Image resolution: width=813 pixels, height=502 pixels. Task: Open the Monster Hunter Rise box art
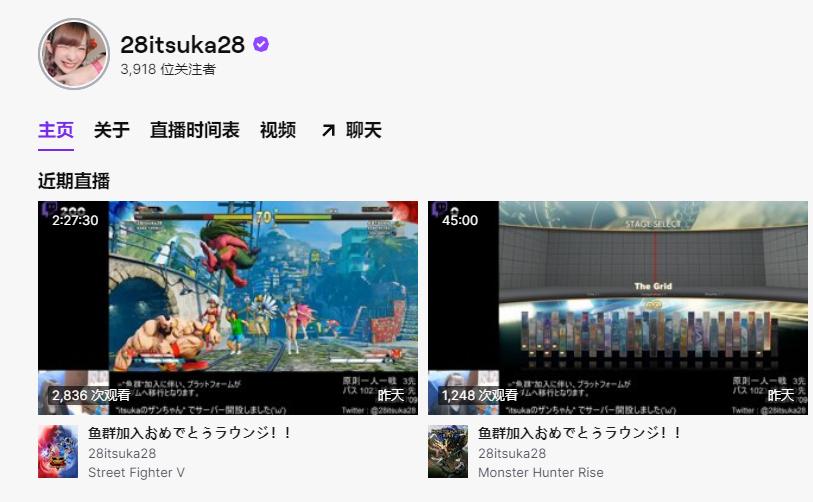pyautogui.click(x=448, y=451)
